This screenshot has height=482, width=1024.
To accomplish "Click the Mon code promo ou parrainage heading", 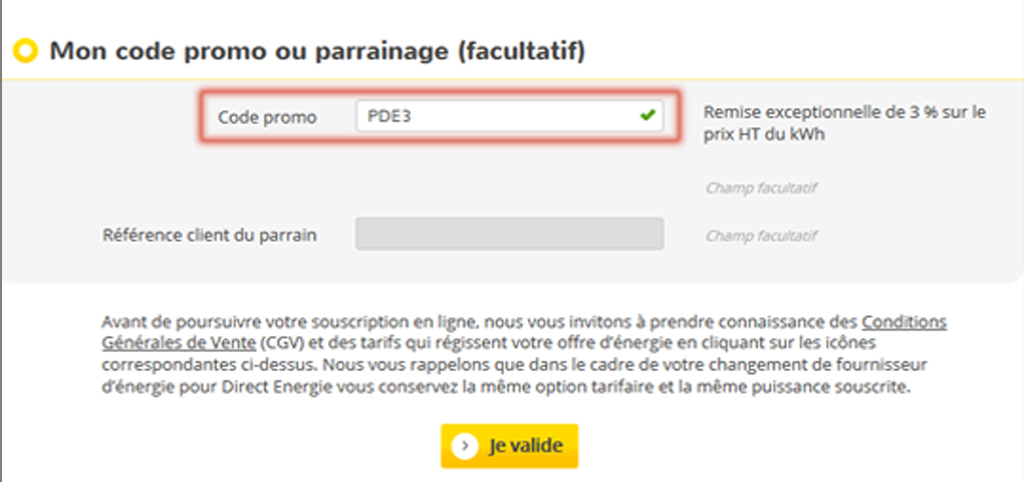I will [317, 51].
